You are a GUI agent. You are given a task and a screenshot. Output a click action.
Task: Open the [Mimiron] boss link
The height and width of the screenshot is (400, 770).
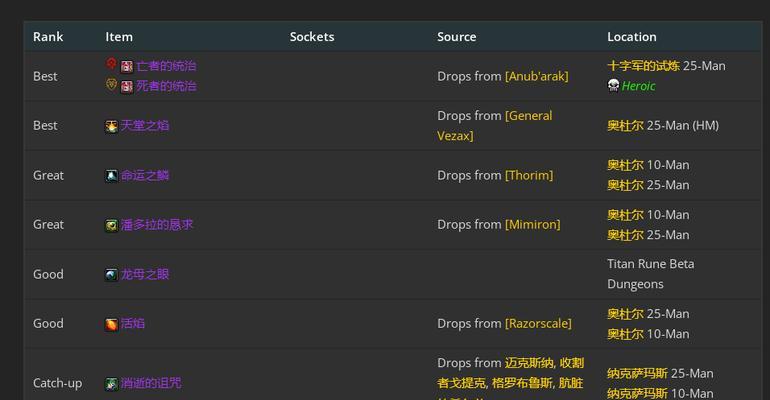tap(532, 225)
